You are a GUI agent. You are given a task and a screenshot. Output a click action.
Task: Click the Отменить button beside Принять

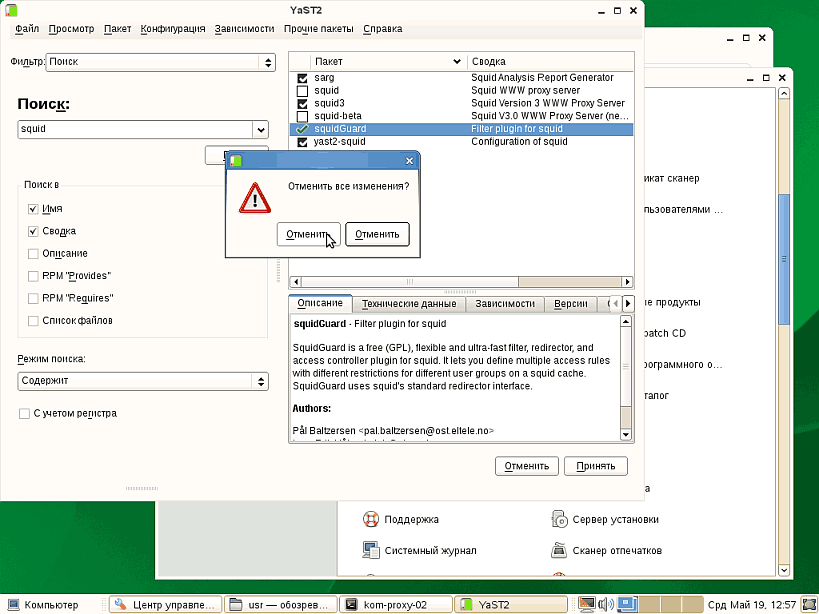pos(526,466)
